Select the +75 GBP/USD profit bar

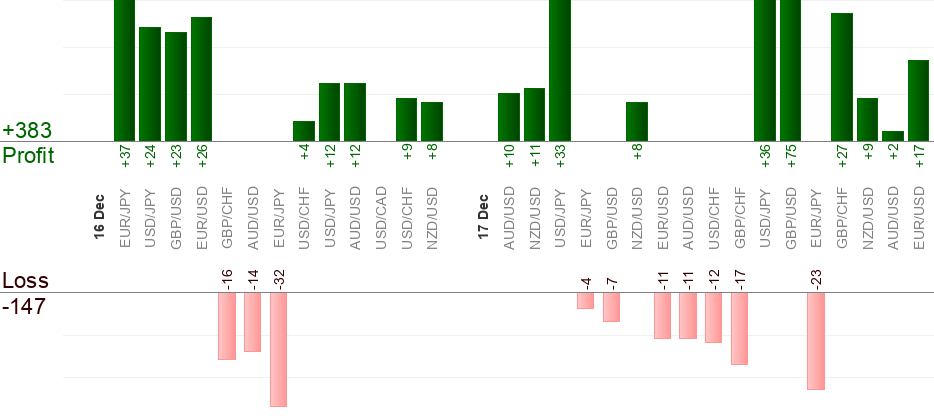click(x=790, y=70)
